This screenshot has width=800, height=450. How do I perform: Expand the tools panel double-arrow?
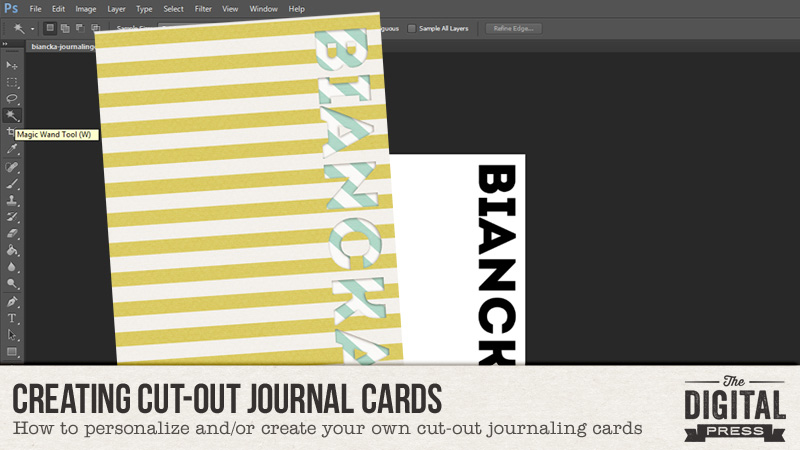5,44
